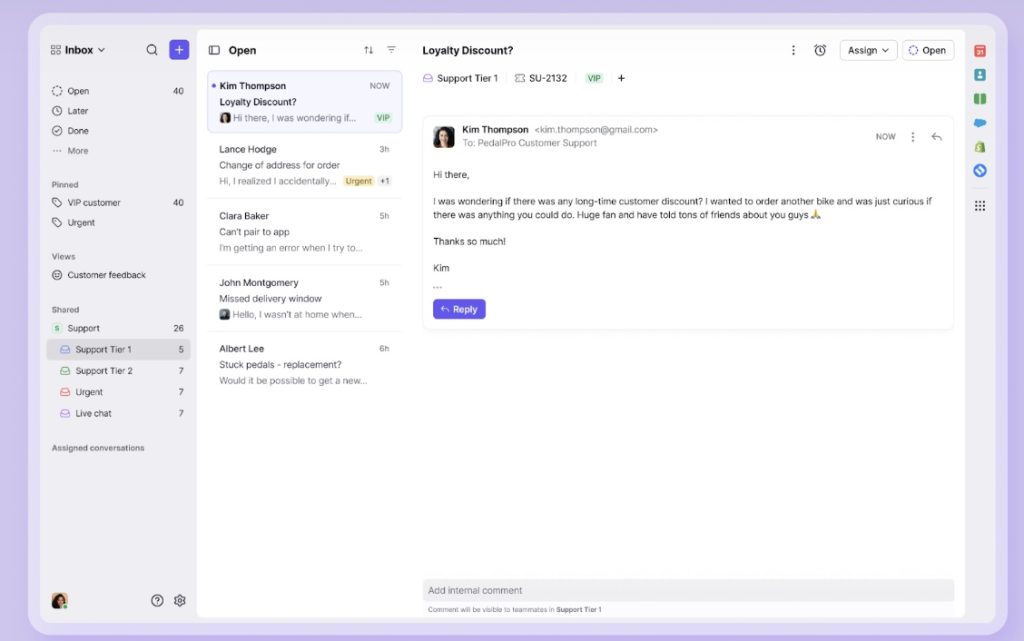Open the three-dot menu on Kim Thompson's email

[912, 136]
